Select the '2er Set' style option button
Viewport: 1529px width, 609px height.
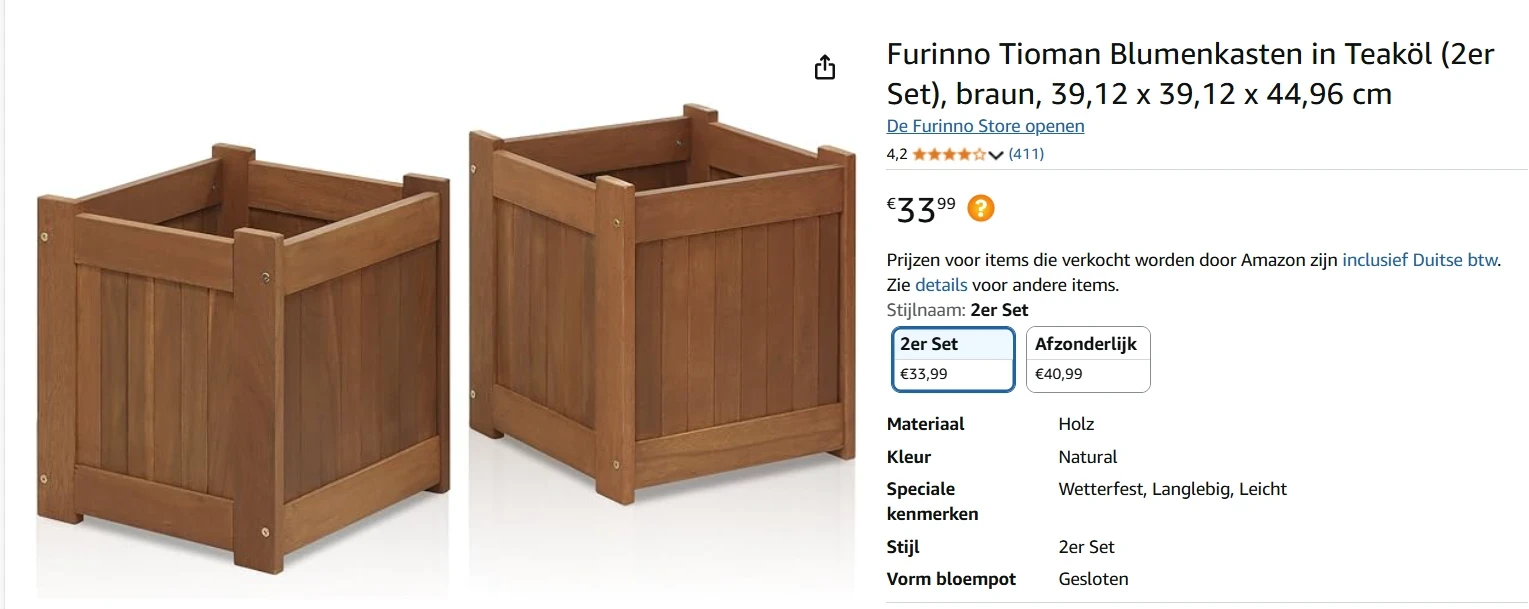(x=953, y=359)
